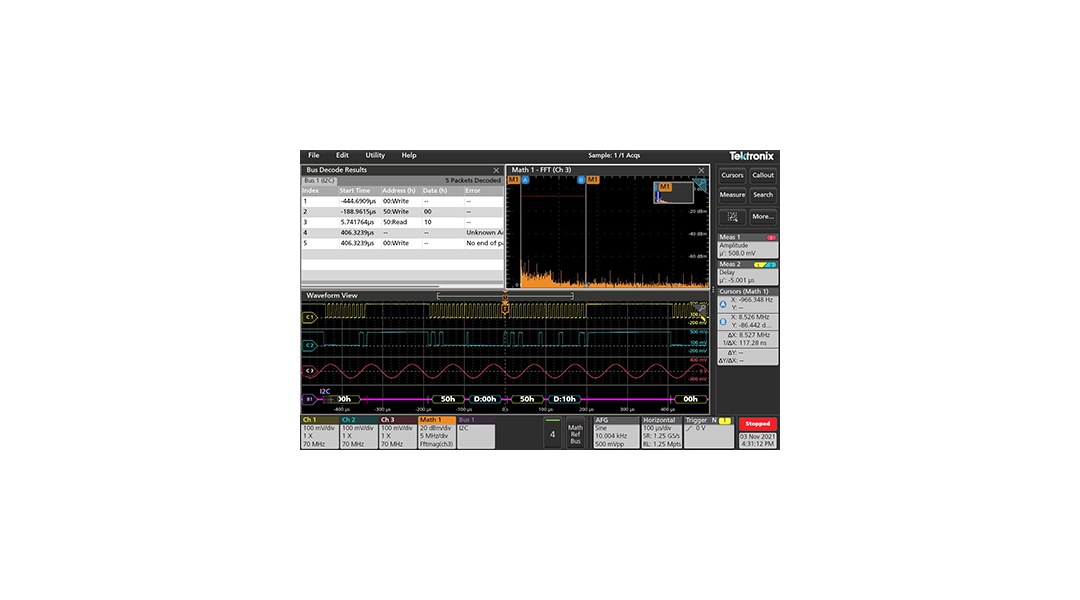Select cursor B marker in FFT view
The width and height of the screenshot is (1080, 600).
581,180
